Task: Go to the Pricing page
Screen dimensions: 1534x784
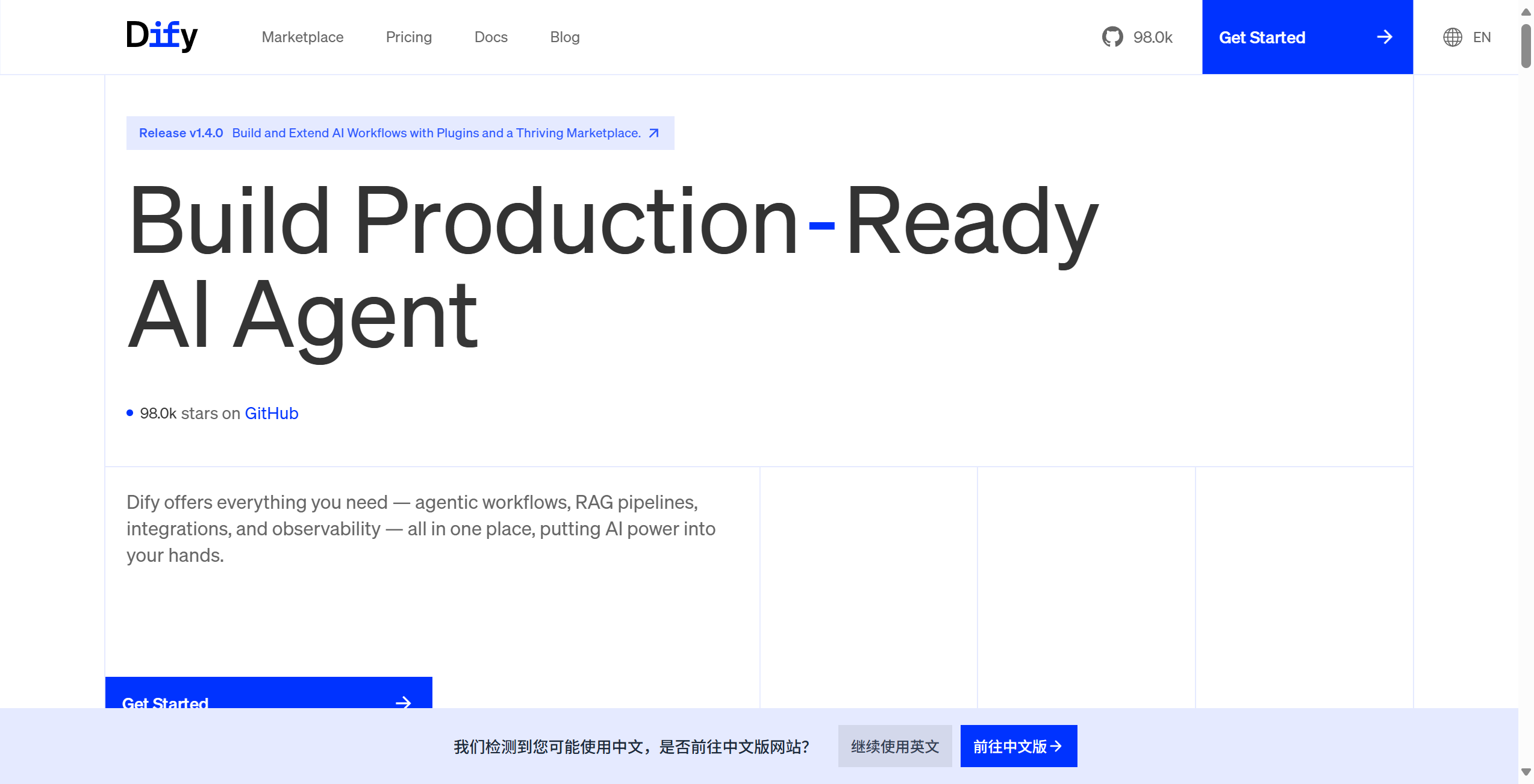Action: click(x=408, y=37)
